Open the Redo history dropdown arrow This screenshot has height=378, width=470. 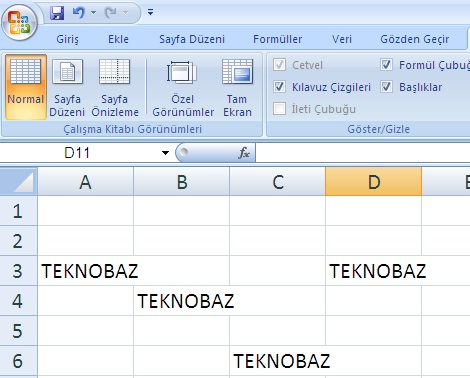point(125,13)
